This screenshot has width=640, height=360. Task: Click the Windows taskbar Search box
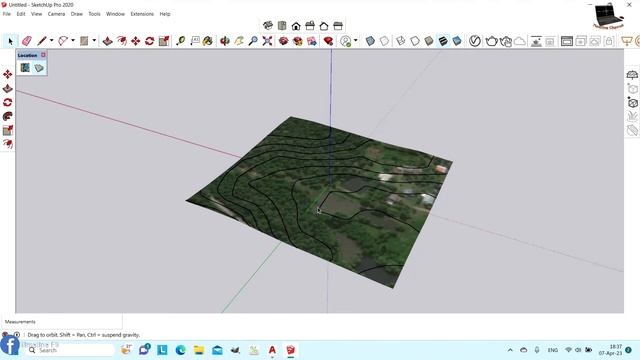(70, 350)
